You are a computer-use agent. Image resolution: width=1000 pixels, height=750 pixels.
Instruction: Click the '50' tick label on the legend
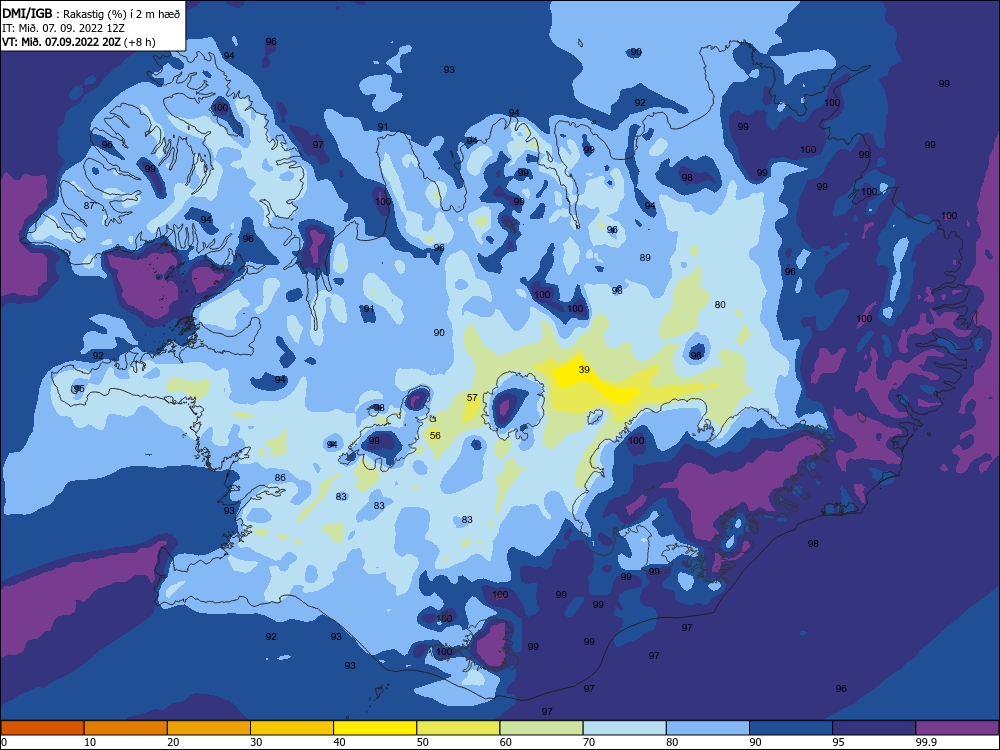(x=423, y=742)
